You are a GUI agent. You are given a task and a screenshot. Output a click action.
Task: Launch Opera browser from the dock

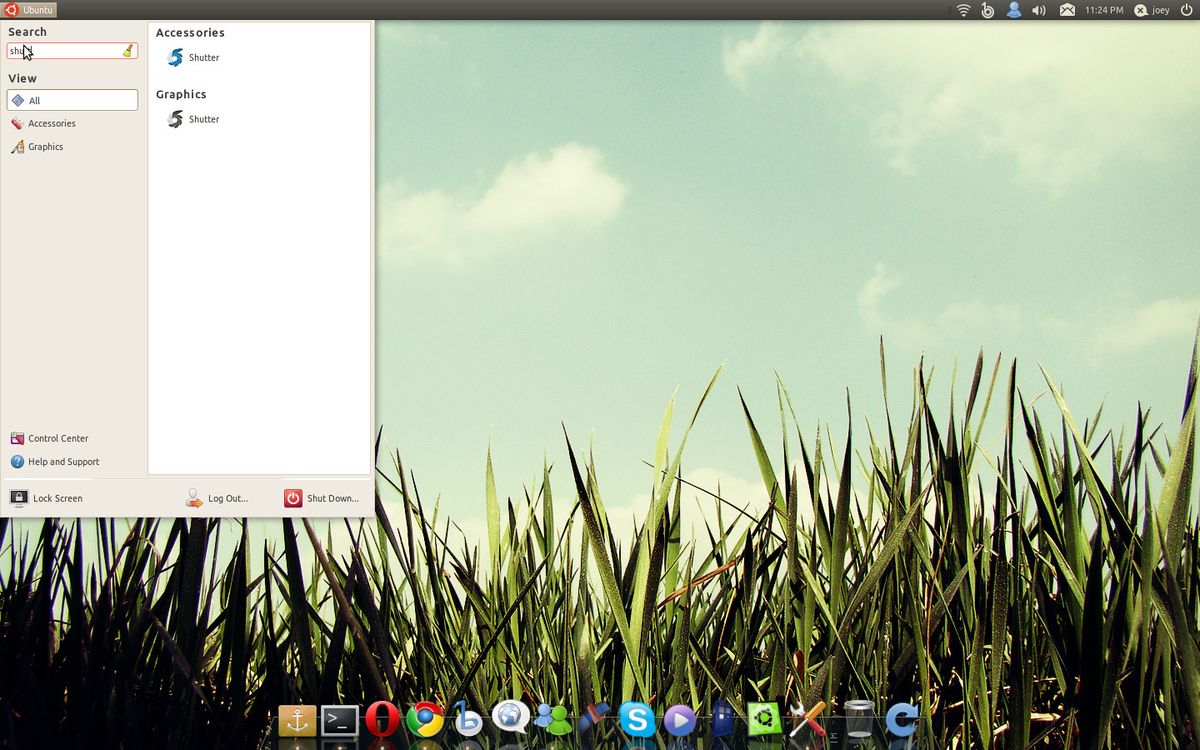pyautogui.click(x=382, y=720)
